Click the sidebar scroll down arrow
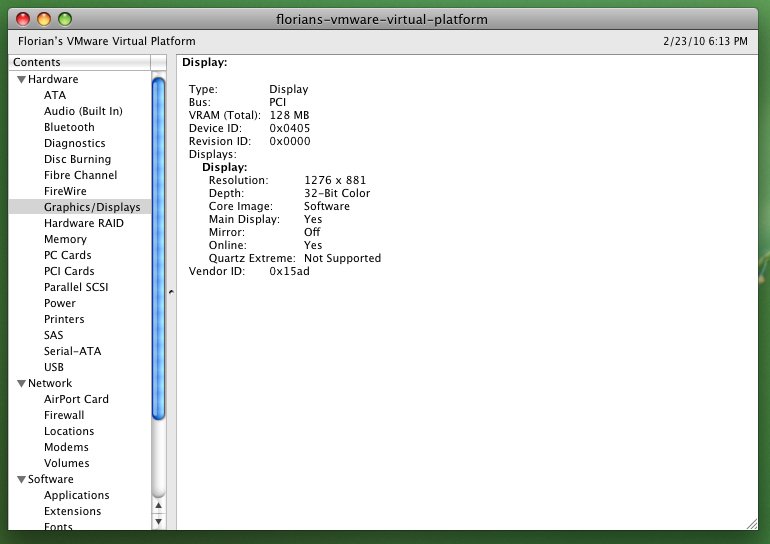770x544 pixels. [158, 521]
